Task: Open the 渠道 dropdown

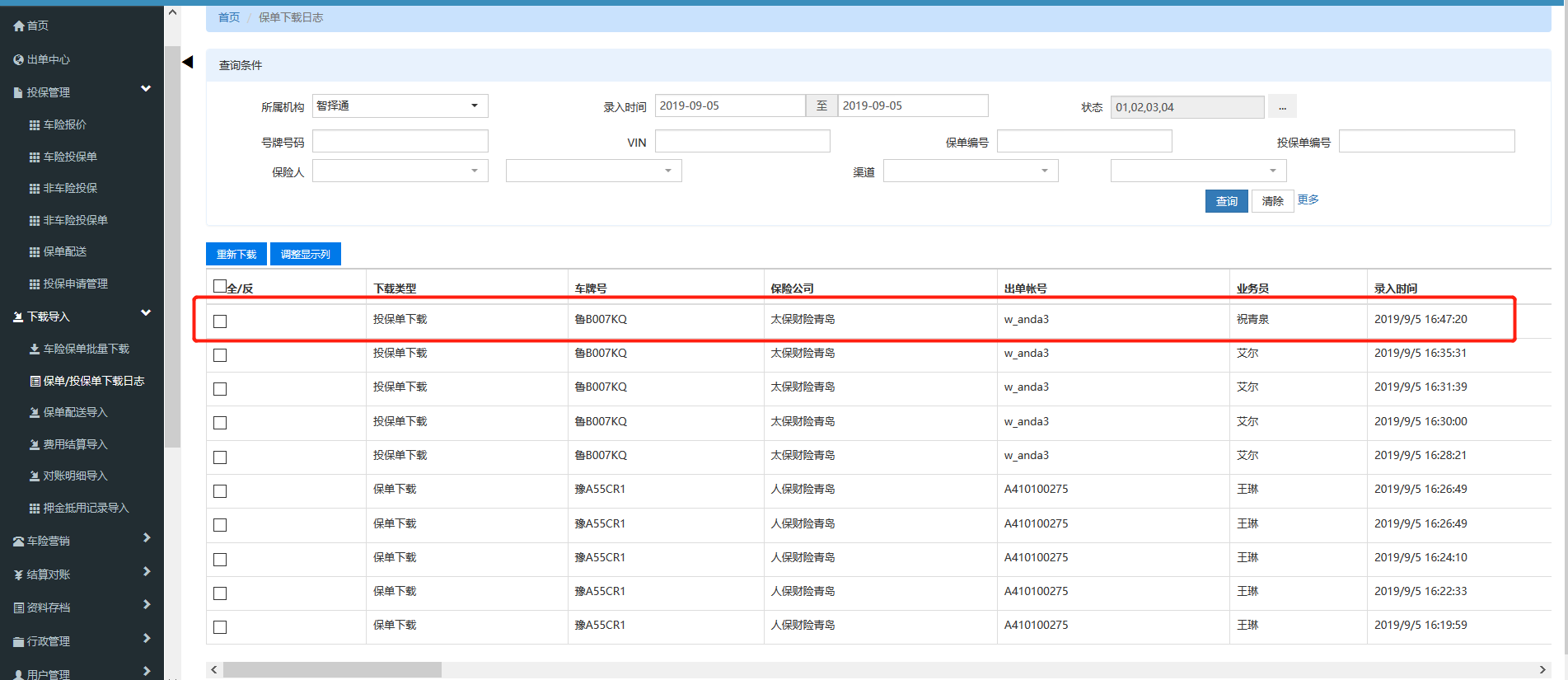Action: (x=970, y=171)
